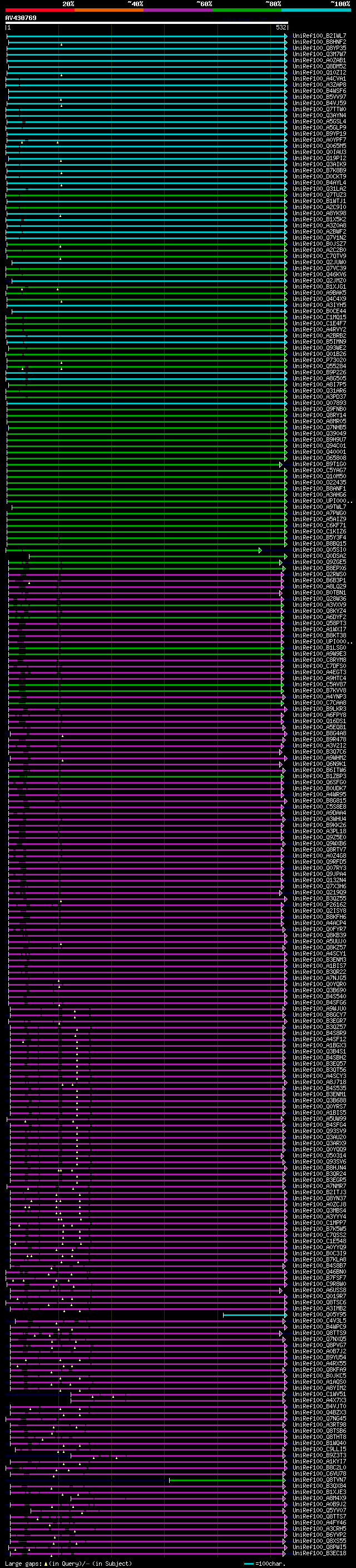Click the cyan ~100% identity legend bar
The image size is (356, 1568).
coord(316,10)
